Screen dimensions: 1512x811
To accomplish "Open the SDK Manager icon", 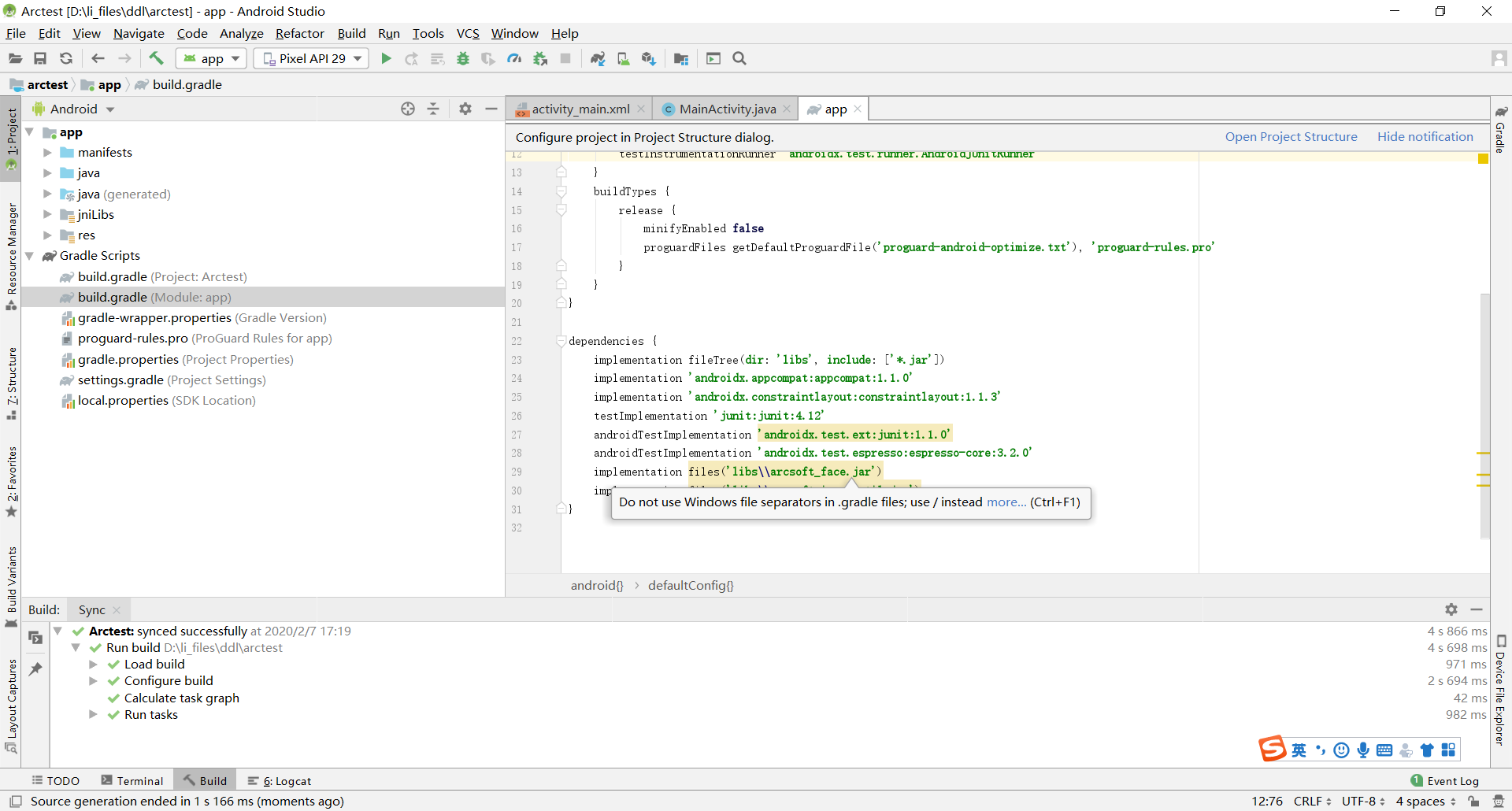I will click(649, 57).
